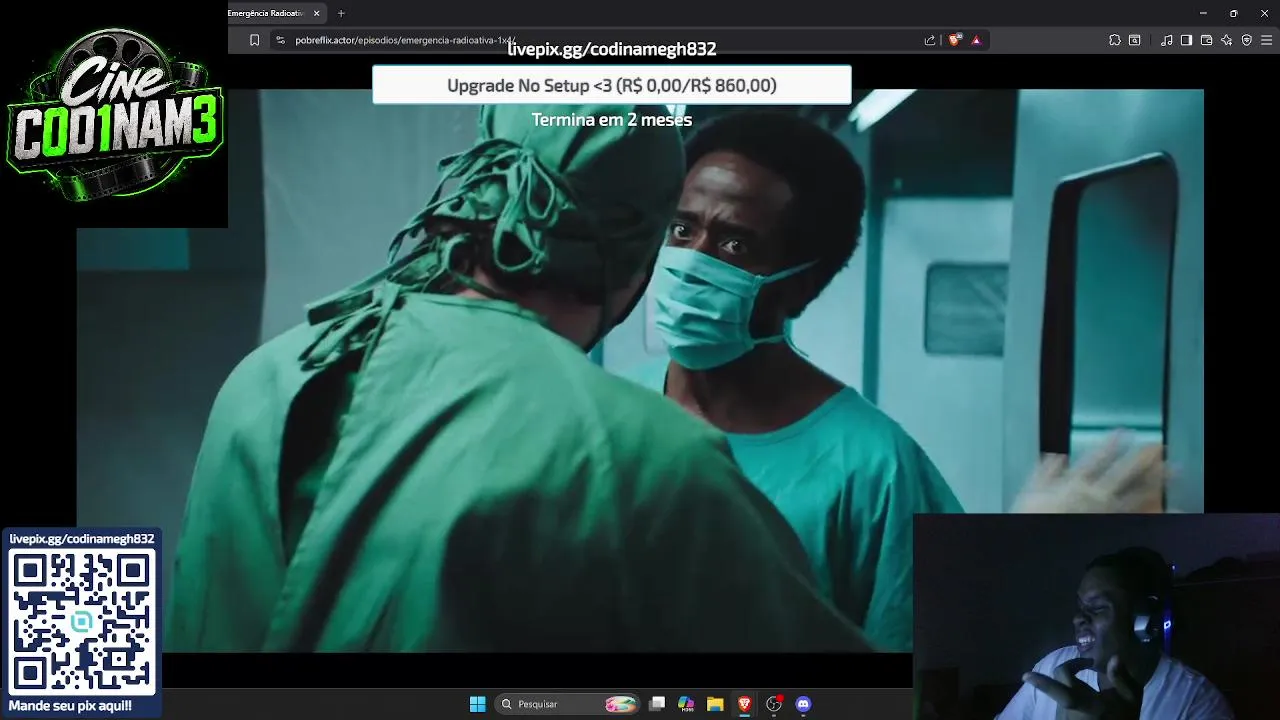Open File Explorer from taskbar
The height and width of the screenshot is (720, 1280).
[715, 704]
